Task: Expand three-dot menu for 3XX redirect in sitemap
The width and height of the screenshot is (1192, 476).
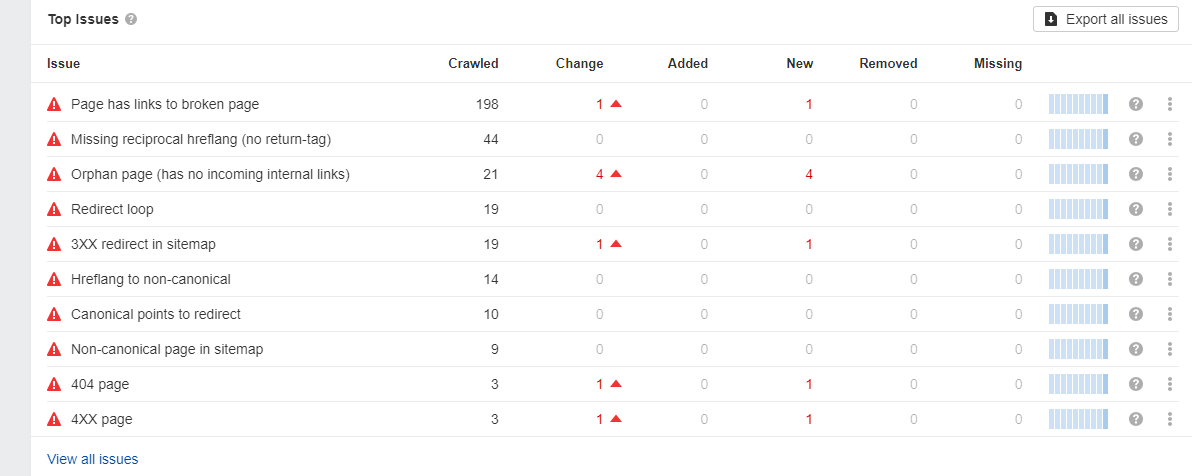Action: (1169, 244)
